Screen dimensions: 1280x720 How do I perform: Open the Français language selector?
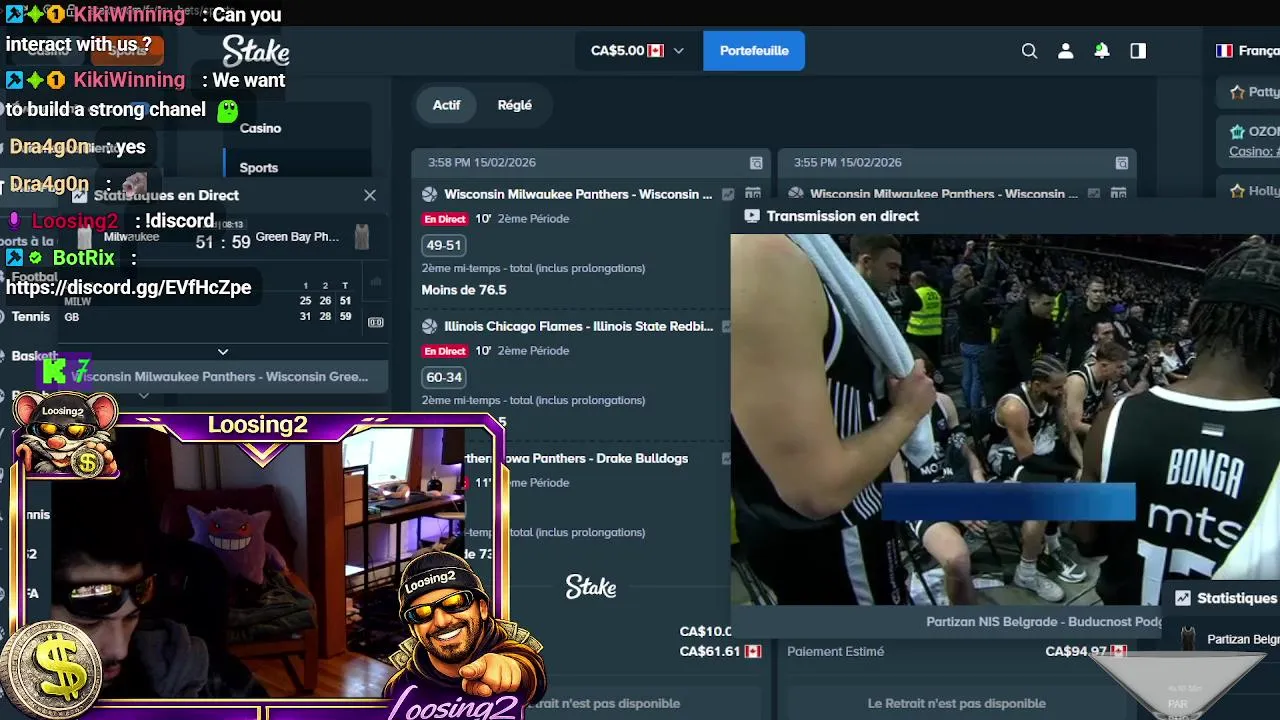1248,51
